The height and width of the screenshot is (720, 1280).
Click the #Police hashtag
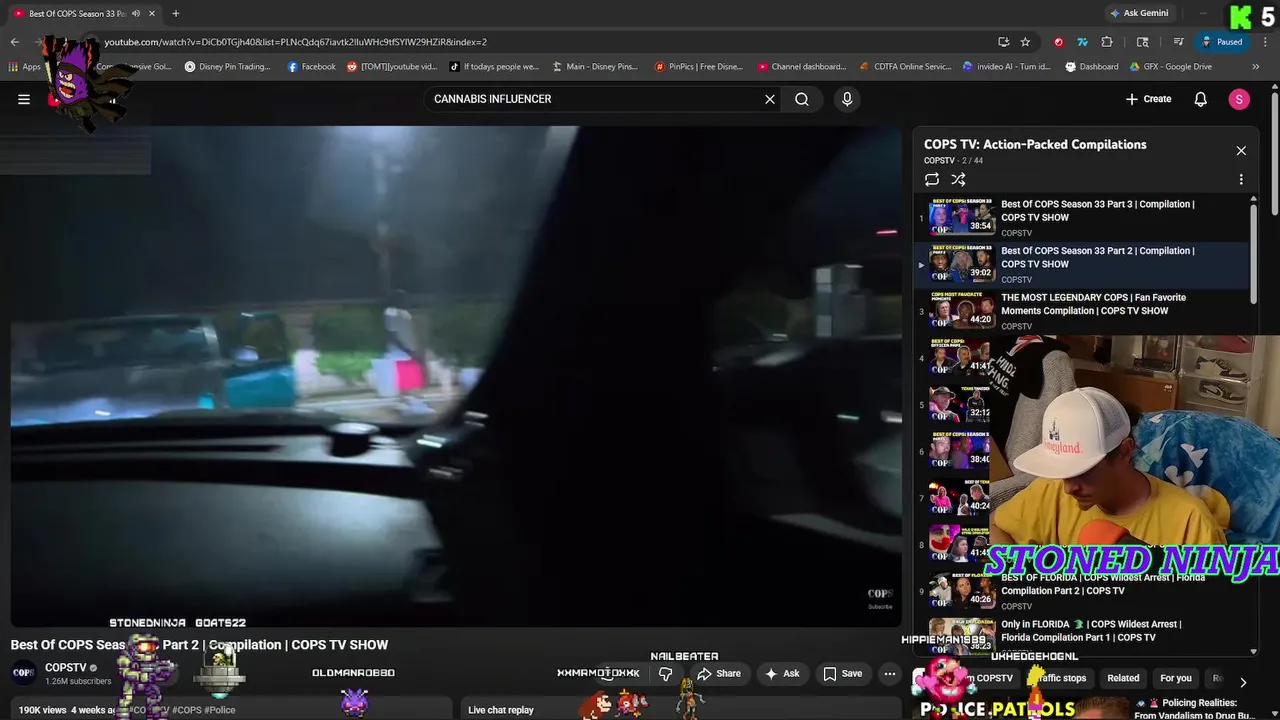tap(220, 710)
